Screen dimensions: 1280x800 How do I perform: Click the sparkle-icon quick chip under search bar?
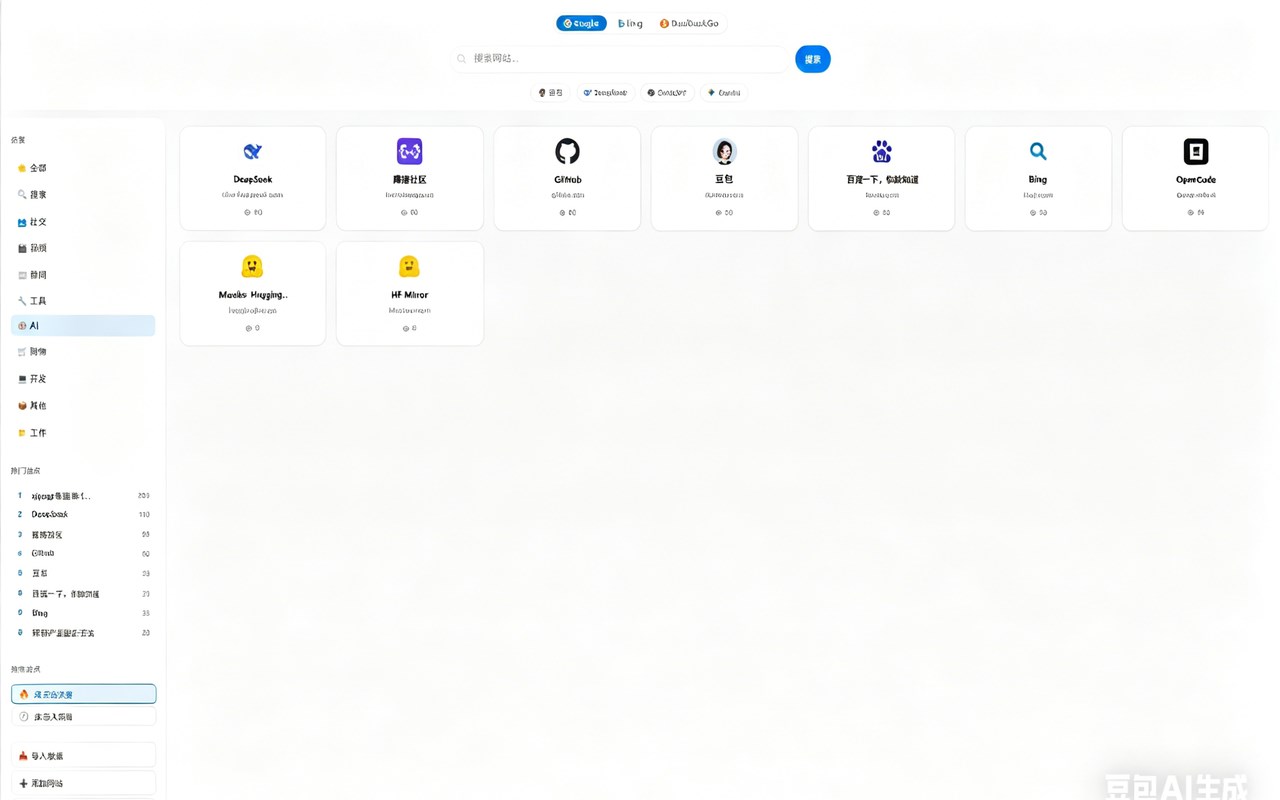tap(724, 93)
